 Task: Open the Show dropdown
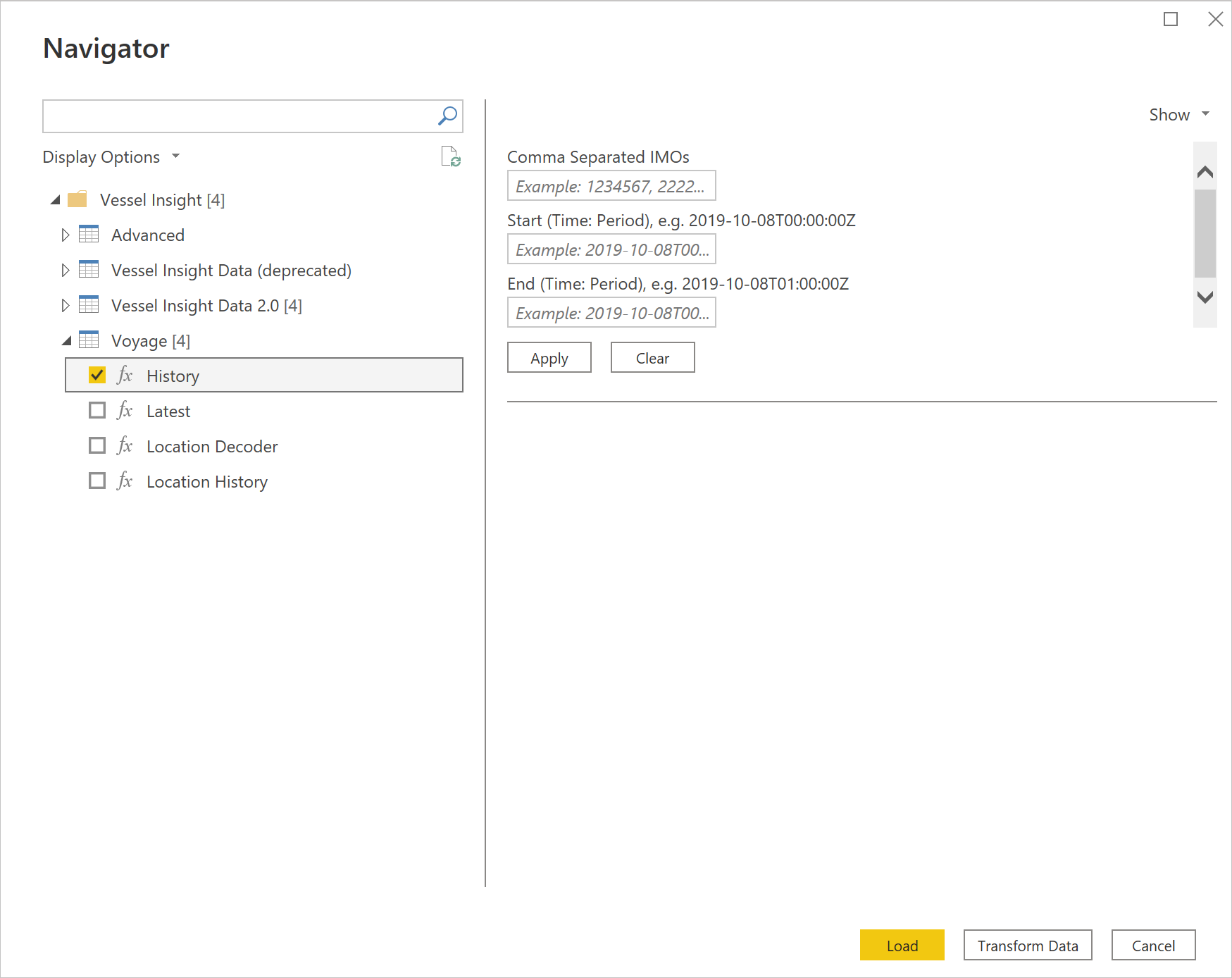(1179, 114)
